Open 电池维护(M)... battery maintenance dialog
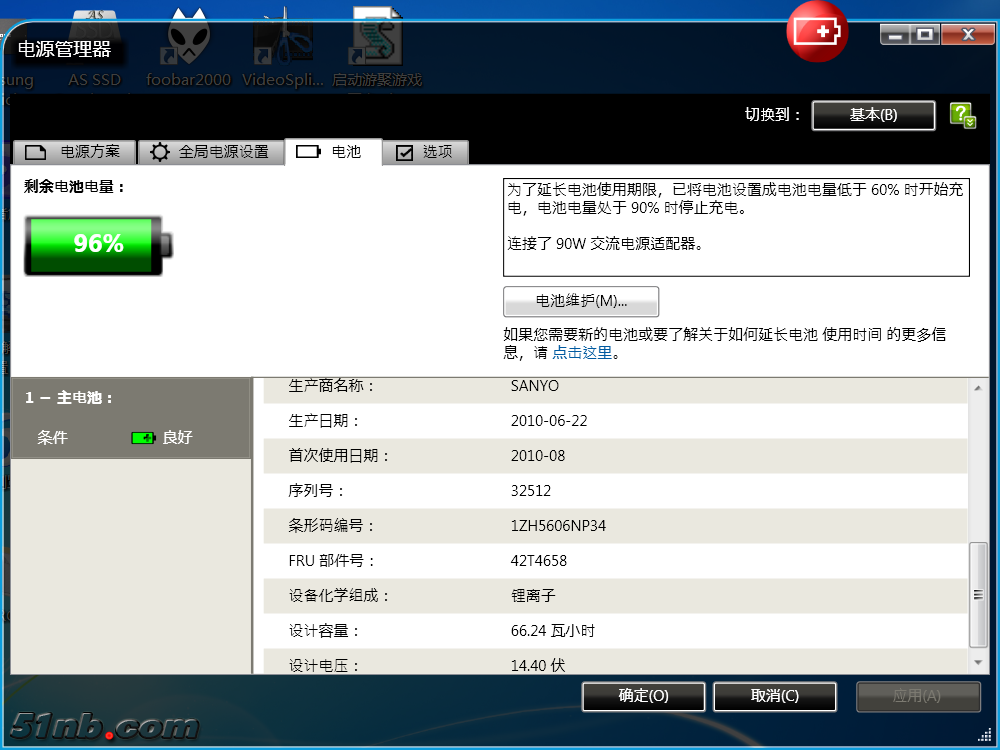Screen dimensions: 1000x750 581,301
